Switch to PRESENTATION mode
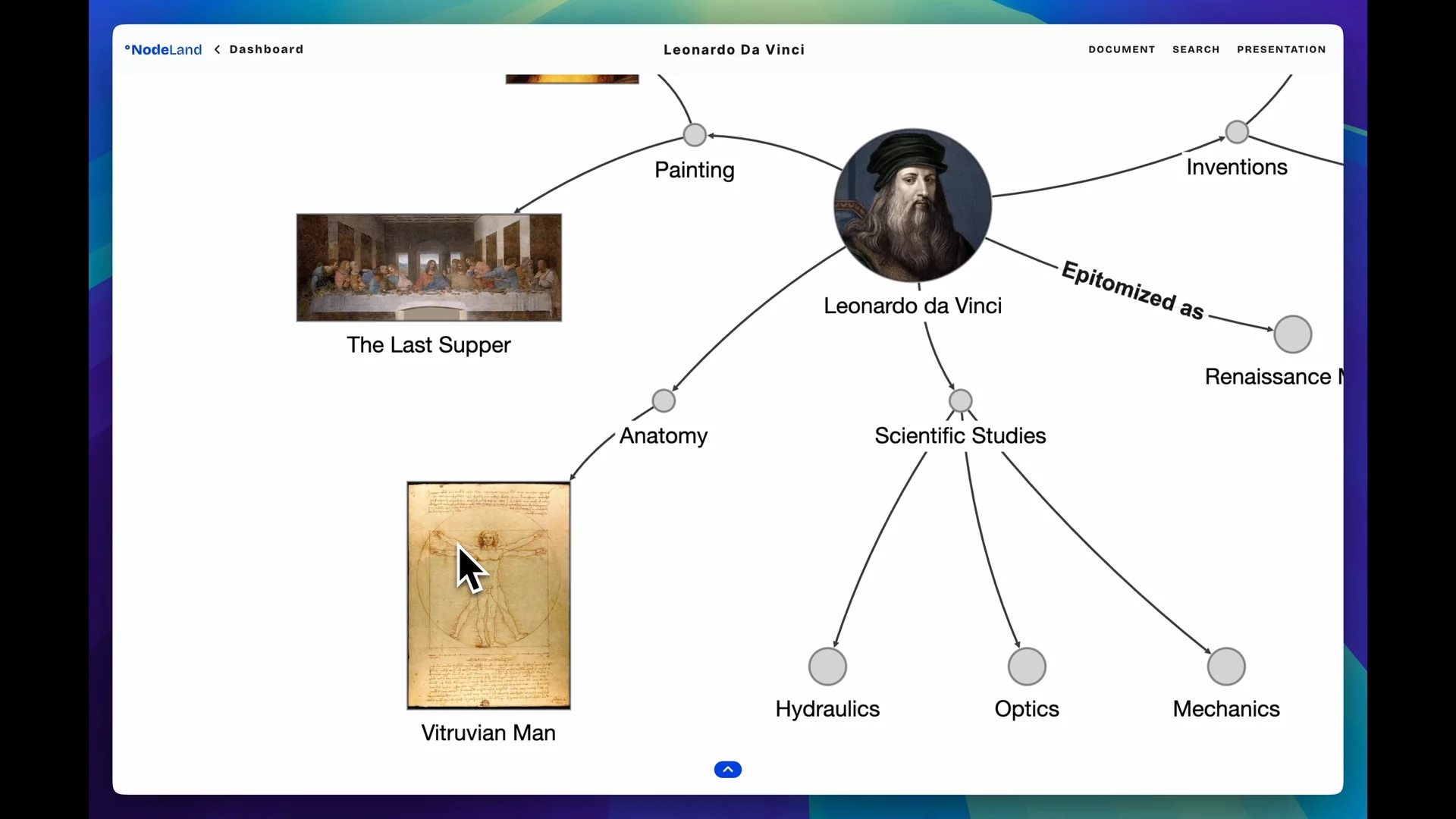Screen dimensions: 1456x819 (1281, 49)
